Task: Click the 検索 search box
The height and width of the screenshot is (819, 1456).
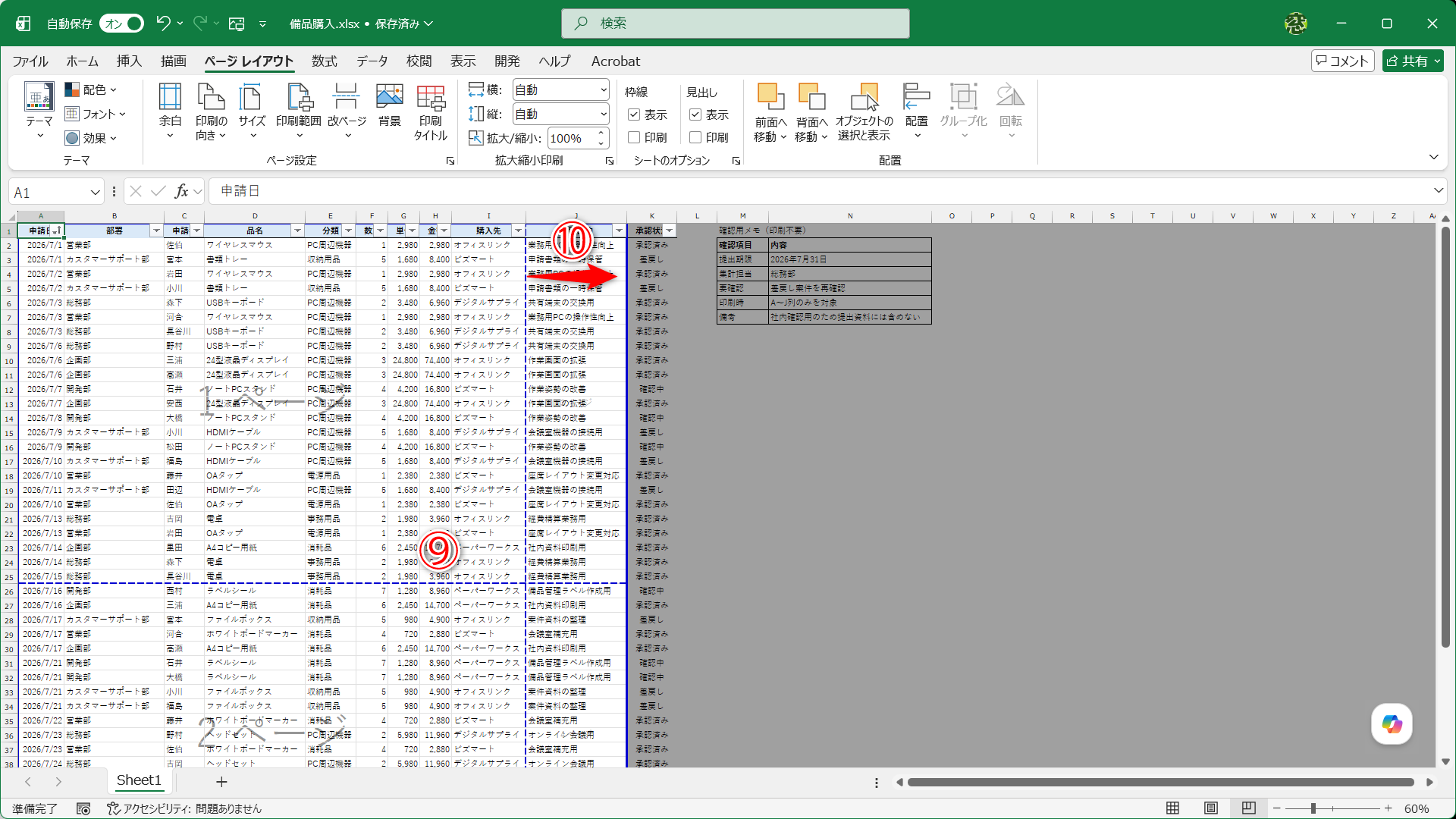Action: click(x=735, y=24)
